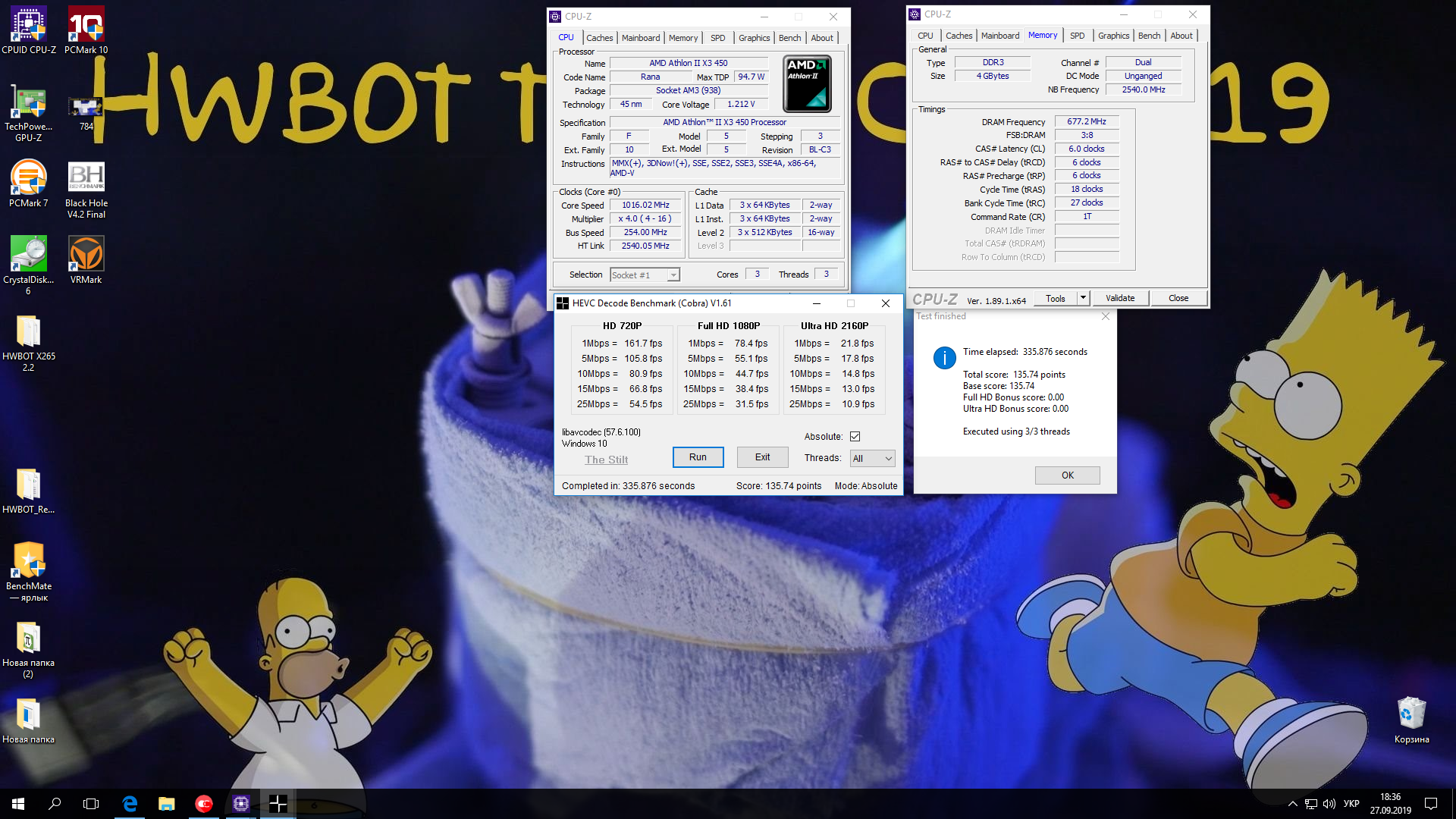The image size is (1456, 819).
Task: Switch to Caches tab in left CPU-Z window
Action: (599, 38)
